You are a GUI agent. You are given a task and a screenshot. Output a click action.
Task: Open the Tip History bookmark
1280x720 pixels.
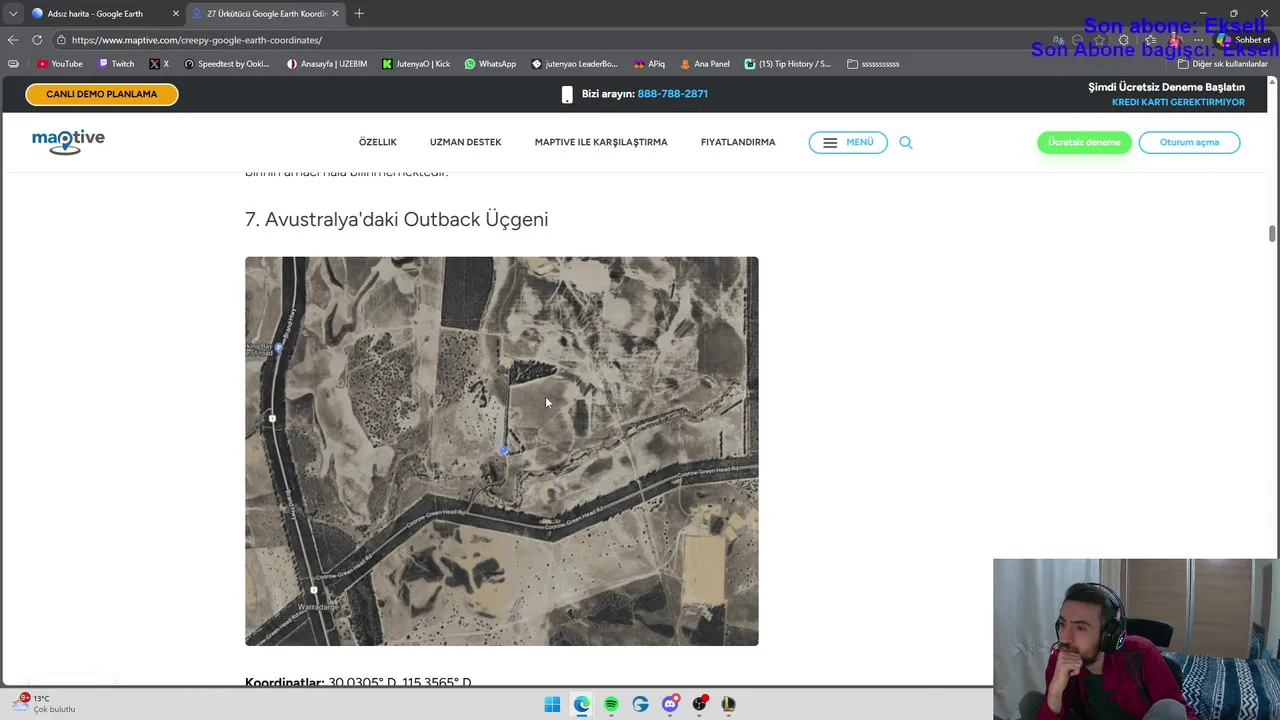[x=788, y=64]
